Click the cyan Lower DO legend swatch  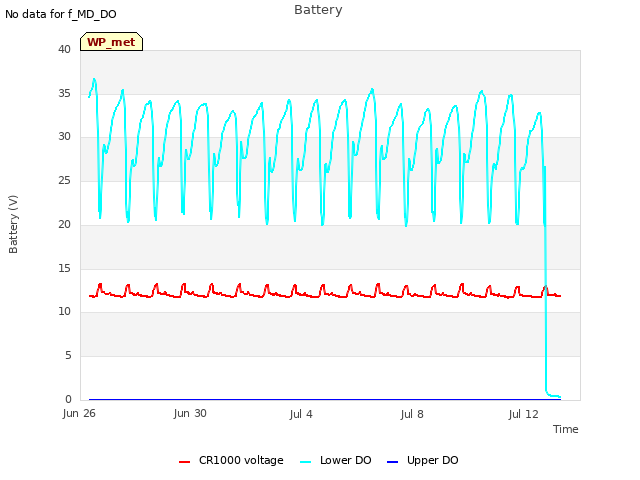tap(305, 462)
